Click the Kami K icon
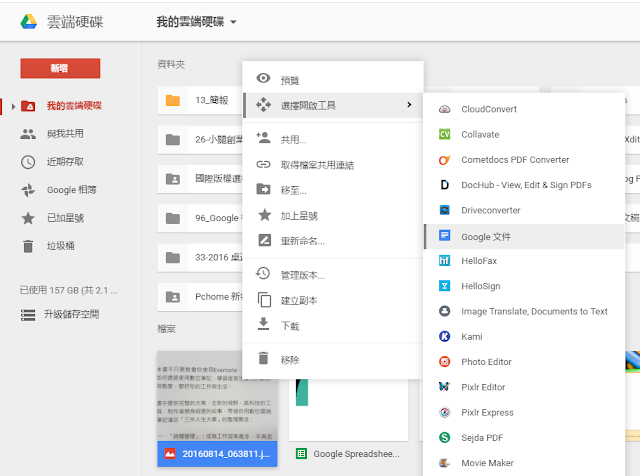The height and width of the screenshot is (476, 640). coord(444,336)
